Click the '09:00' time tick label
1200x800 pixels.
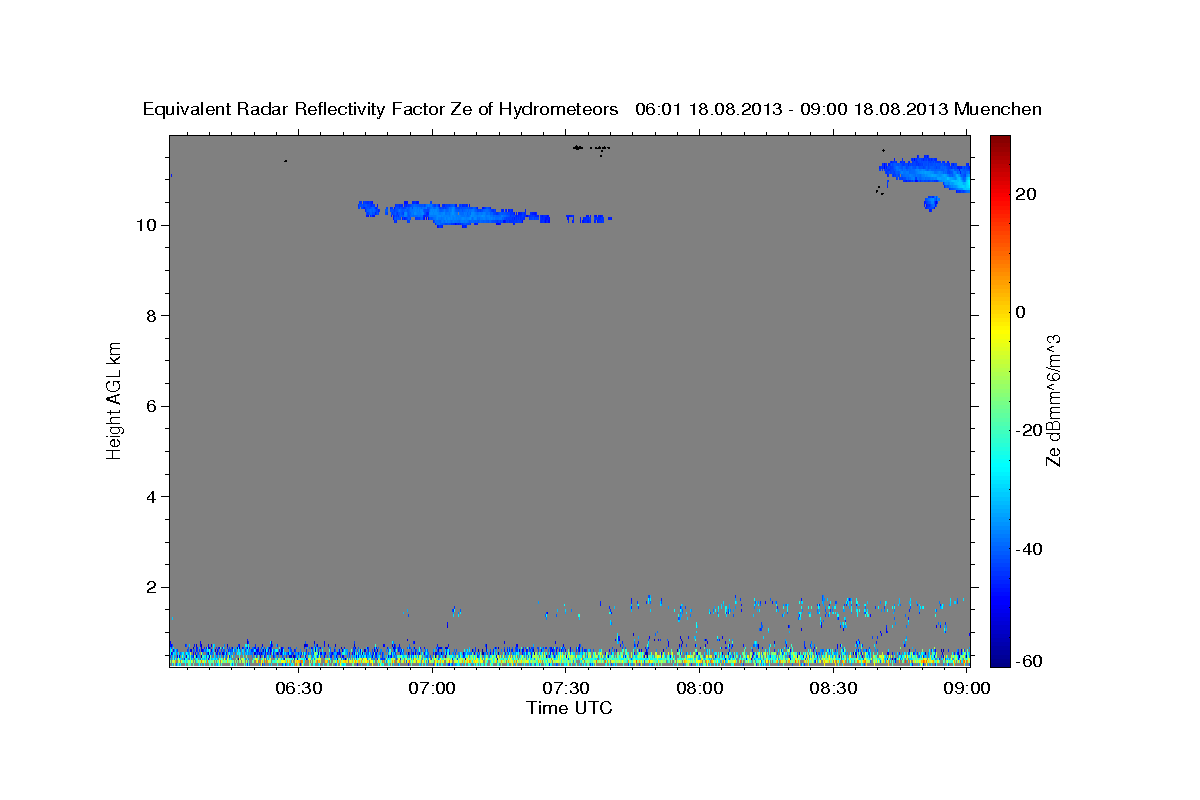tap(966, 688)
